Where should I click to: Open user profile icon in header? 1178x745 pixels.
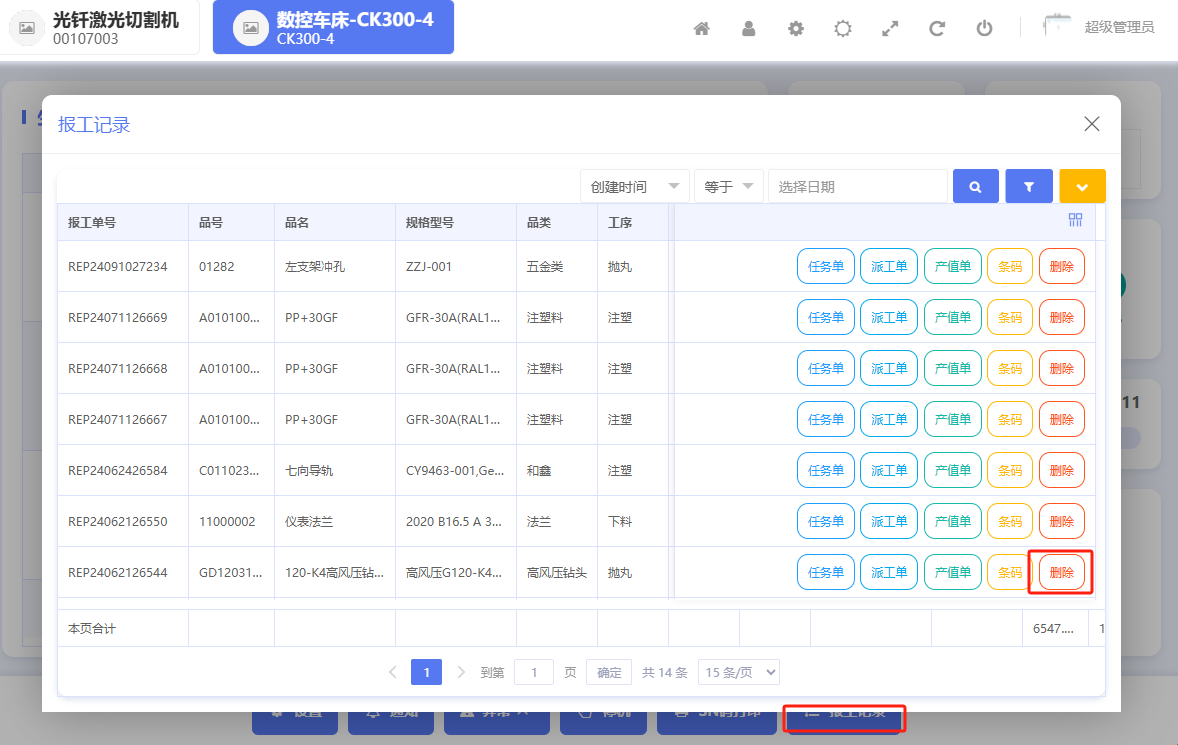point(748,29)
